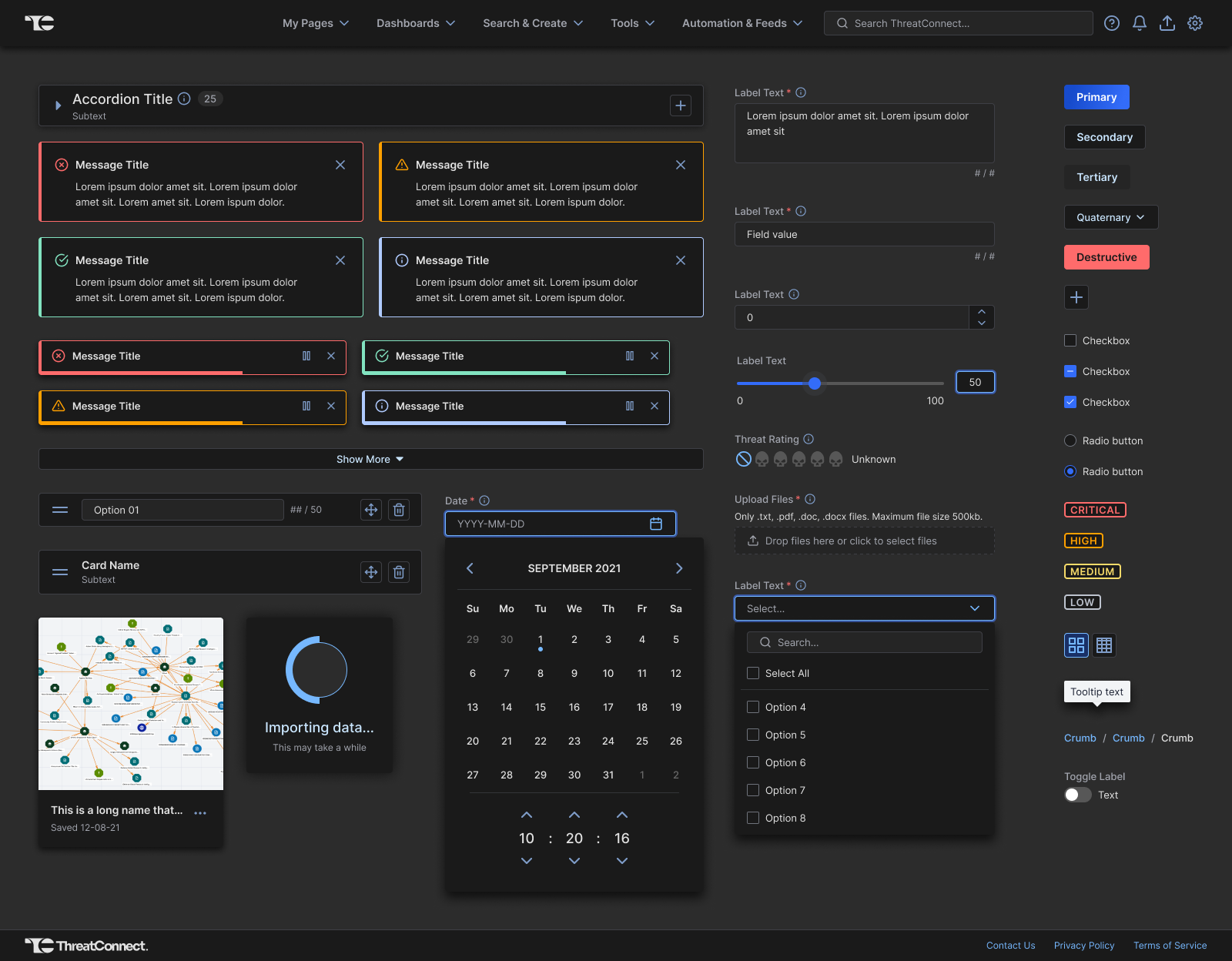This screenshot has width=1232, height=961.
Task: Open the Quaternary dropdown button
Action: [1110, 217]
